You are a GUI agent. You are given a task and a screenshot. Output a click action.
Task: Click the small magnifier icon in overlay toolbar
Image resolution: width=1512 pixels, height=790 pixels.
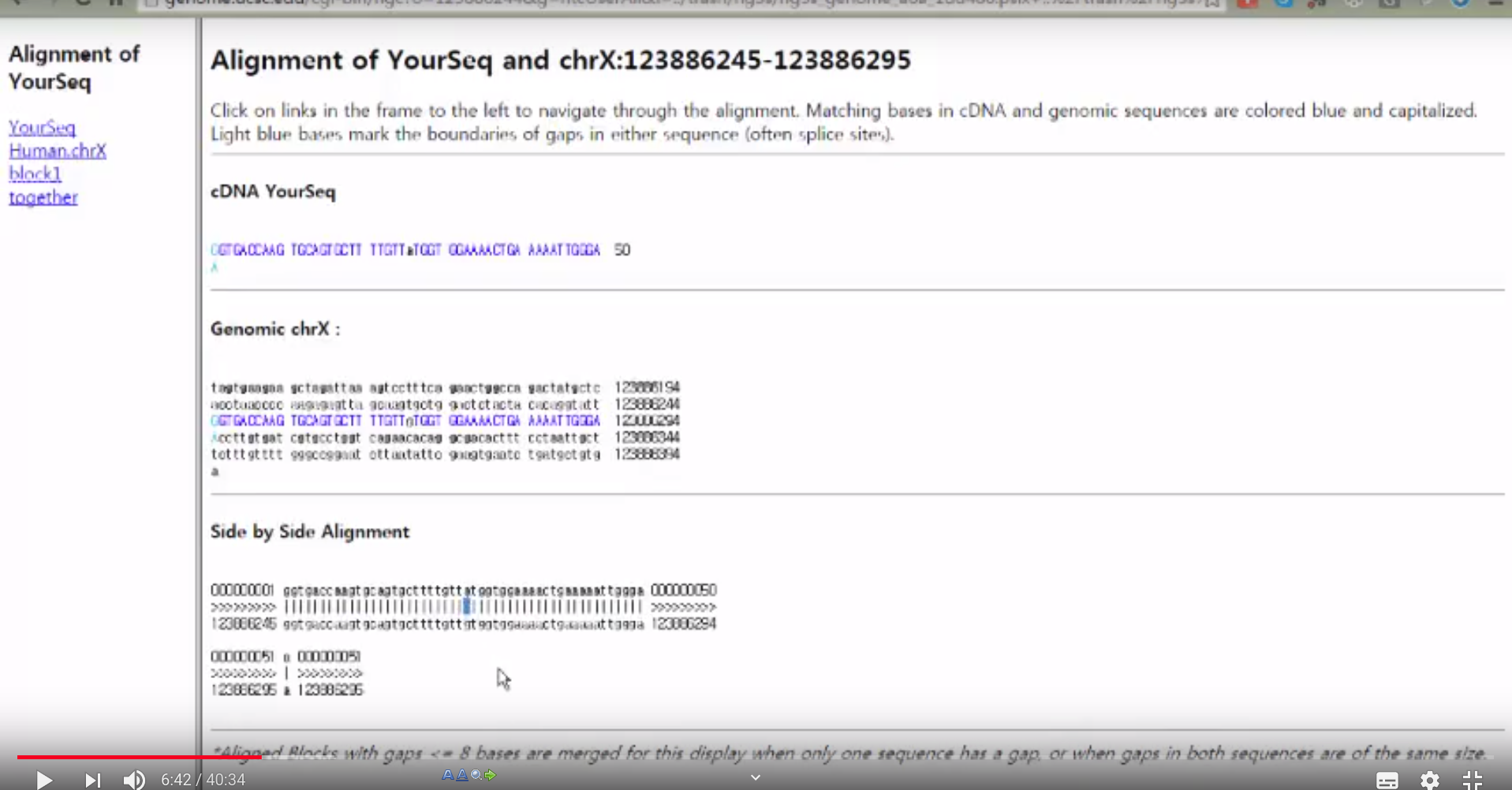tap(476, 775)
